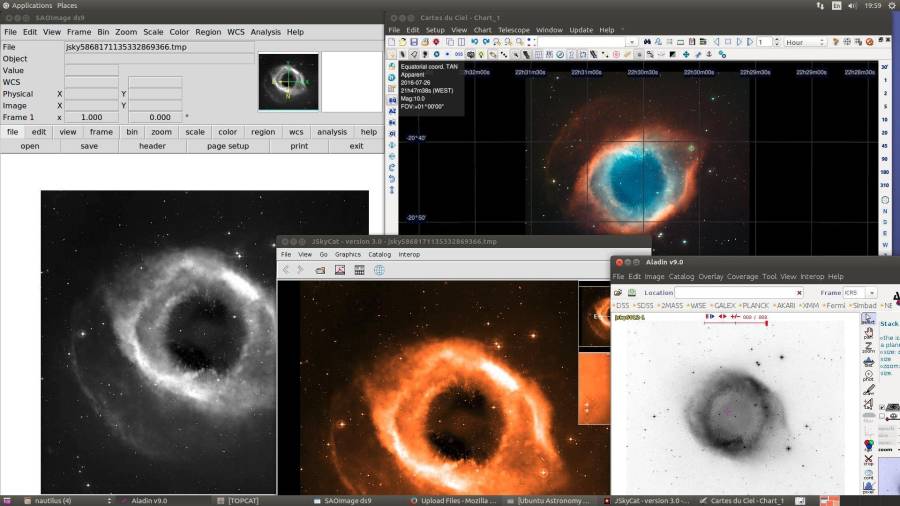Clear the Aladin Location field with X

point(799,293)
